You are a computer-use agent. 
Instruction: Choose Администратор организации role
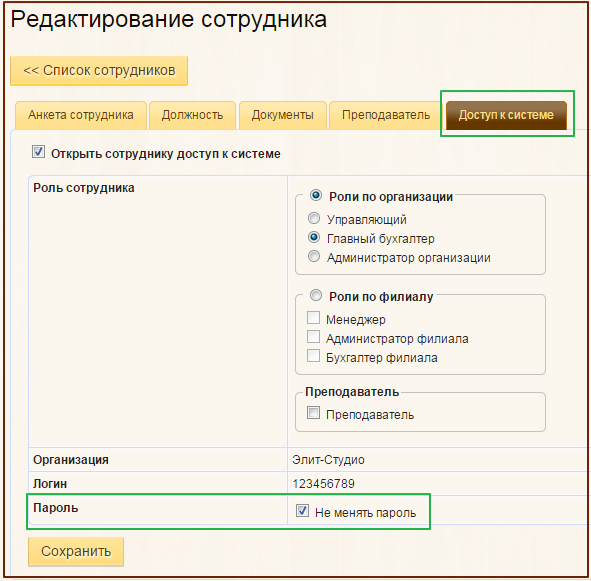coord(314,256)
